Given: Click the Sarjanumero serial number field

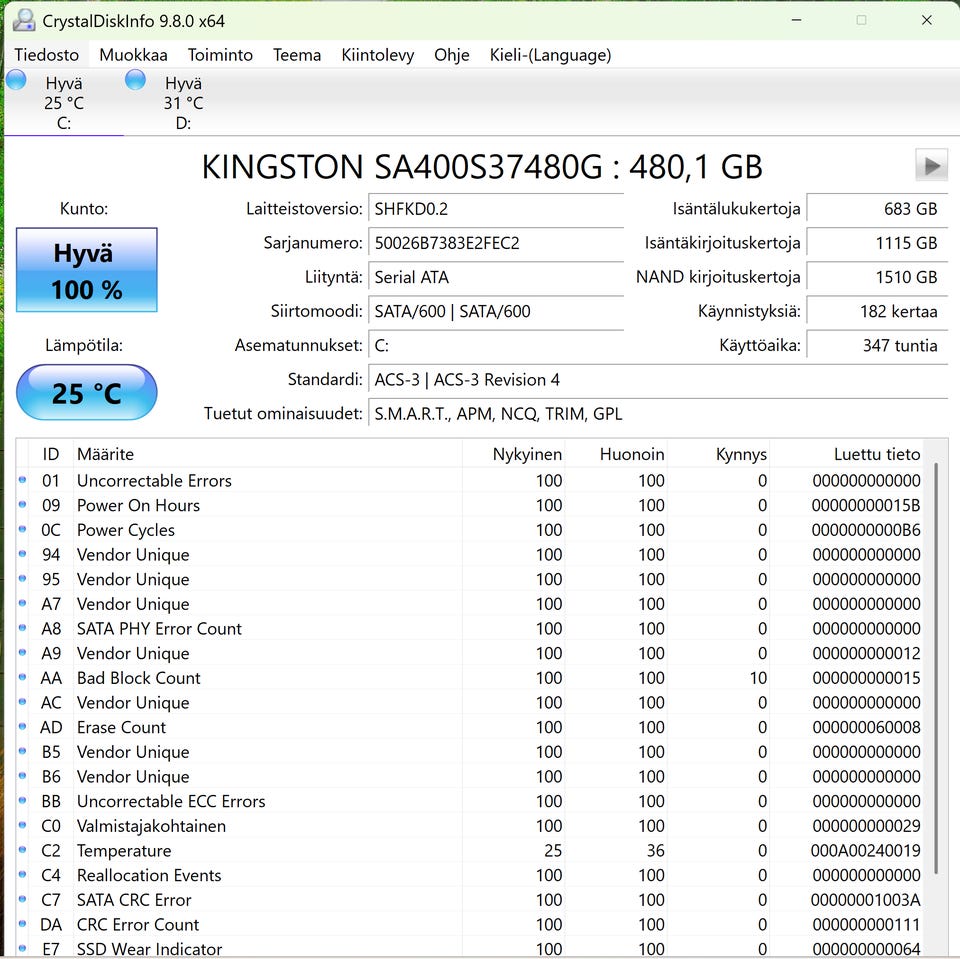Looking at the screenshot, I should [x=496, y=243].
